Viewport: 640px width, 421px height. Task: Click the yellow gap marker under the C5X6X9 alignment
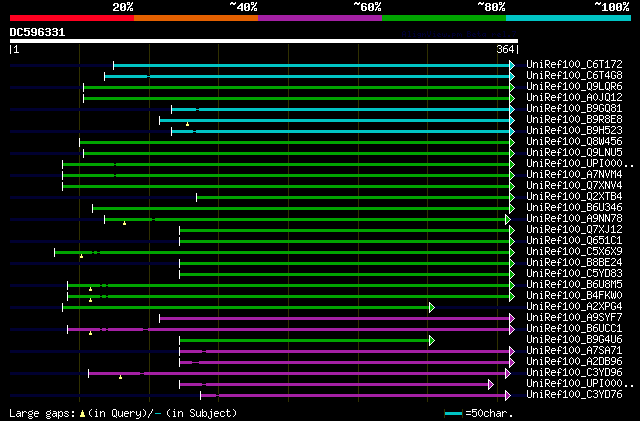pyautogui.click(x=81, y=256)
